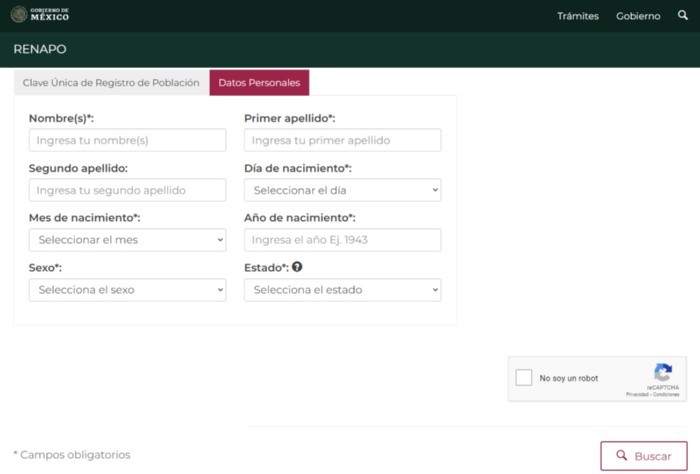Expand the 'Seleccionar el día' dropdown
Viewport: 700px width, 474px height.
pyautogui.click(x=342, y=190)
